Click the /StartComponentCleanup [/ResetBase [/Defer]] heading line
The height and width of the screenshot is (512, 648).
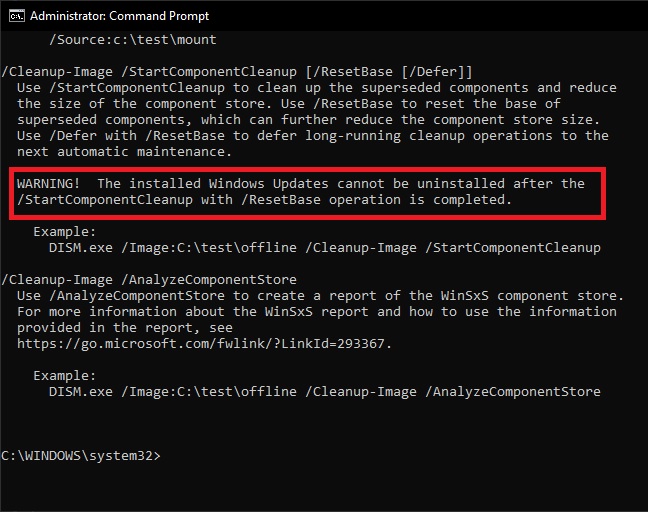pyautogui.click(x=238, y=71)
